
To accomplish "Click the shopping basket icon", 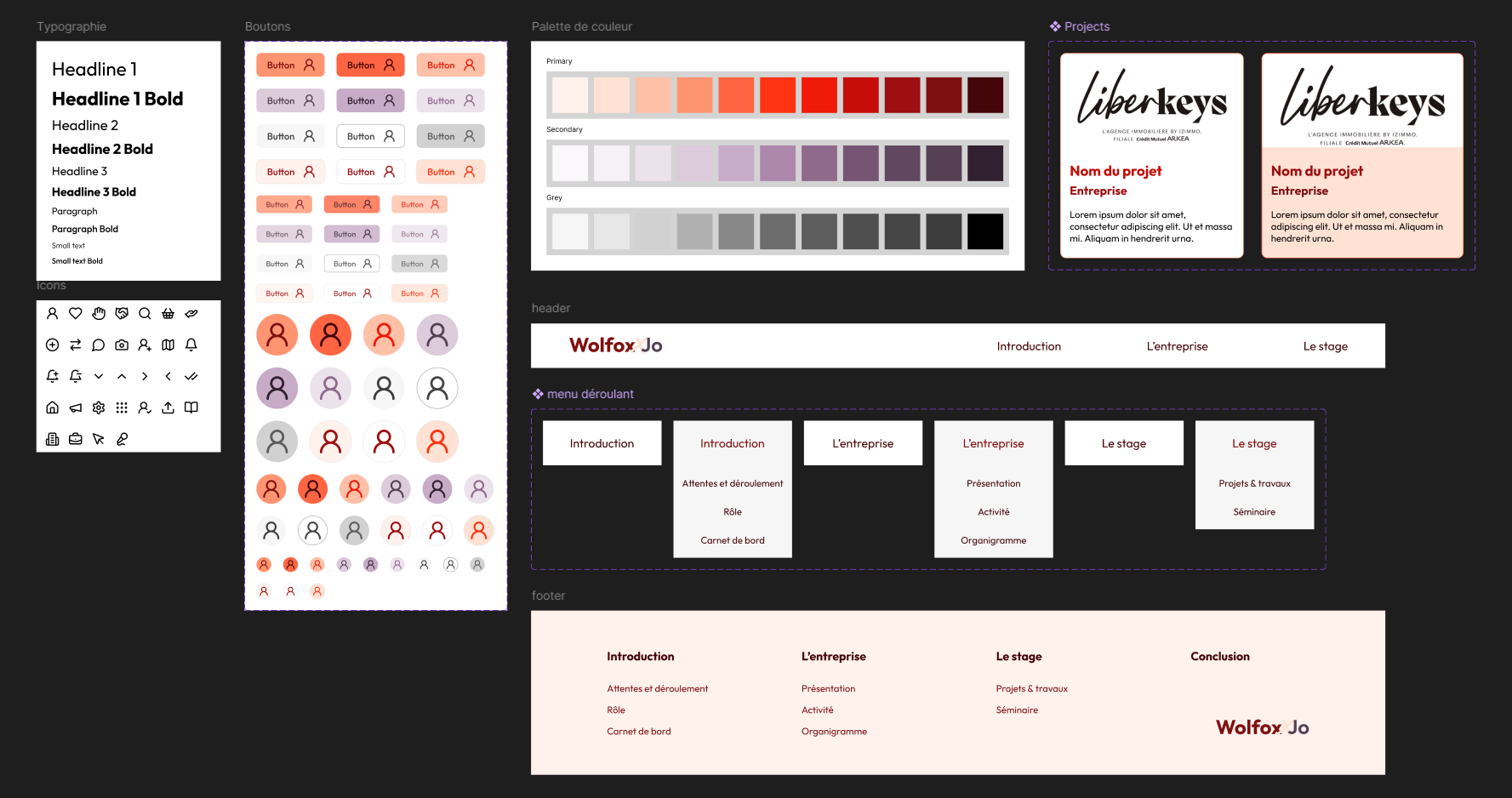I will coord(168,313).
